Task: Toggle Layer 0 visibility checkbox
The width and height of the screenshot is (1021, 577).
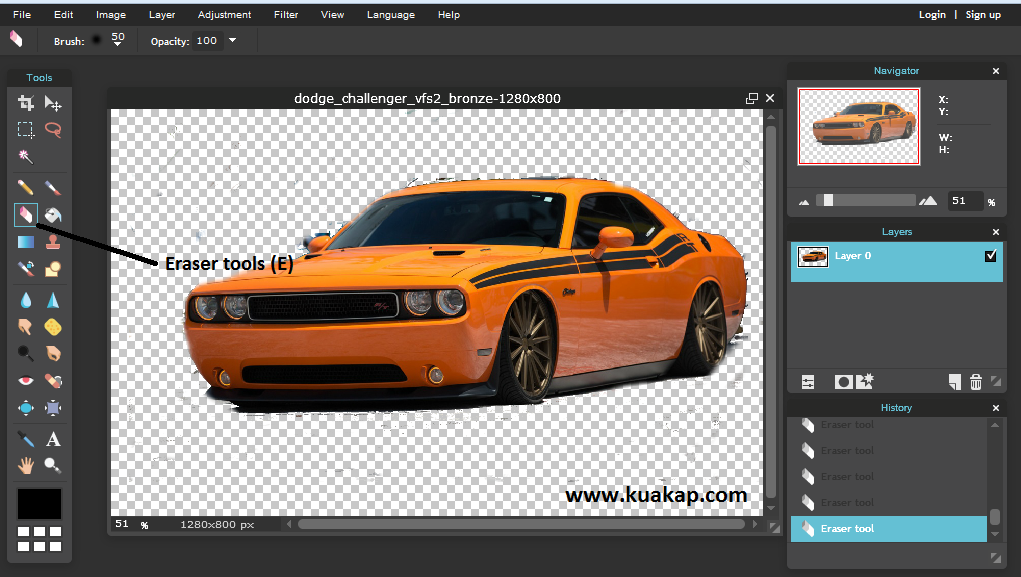Action: [x=990, y=256]
